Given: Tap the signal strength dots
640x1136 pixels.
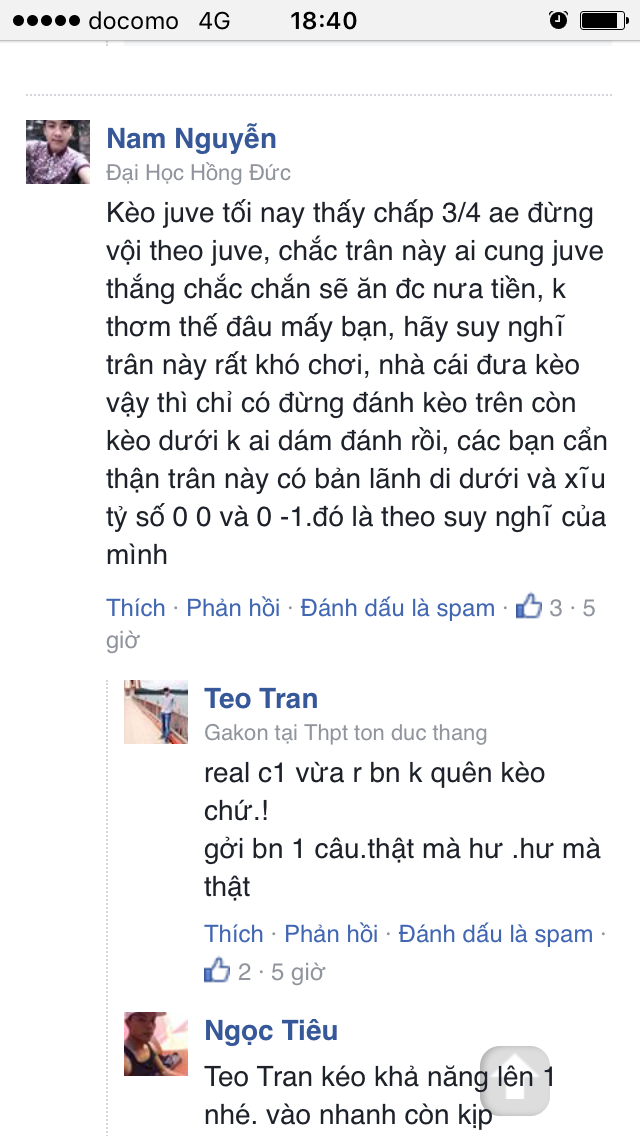Looking at the screenshot, I should (46, 20).
